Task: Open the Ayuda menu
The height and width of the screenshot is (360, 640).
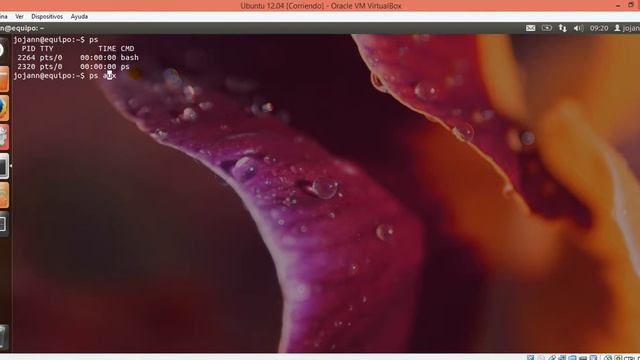Action: point(79,17)
